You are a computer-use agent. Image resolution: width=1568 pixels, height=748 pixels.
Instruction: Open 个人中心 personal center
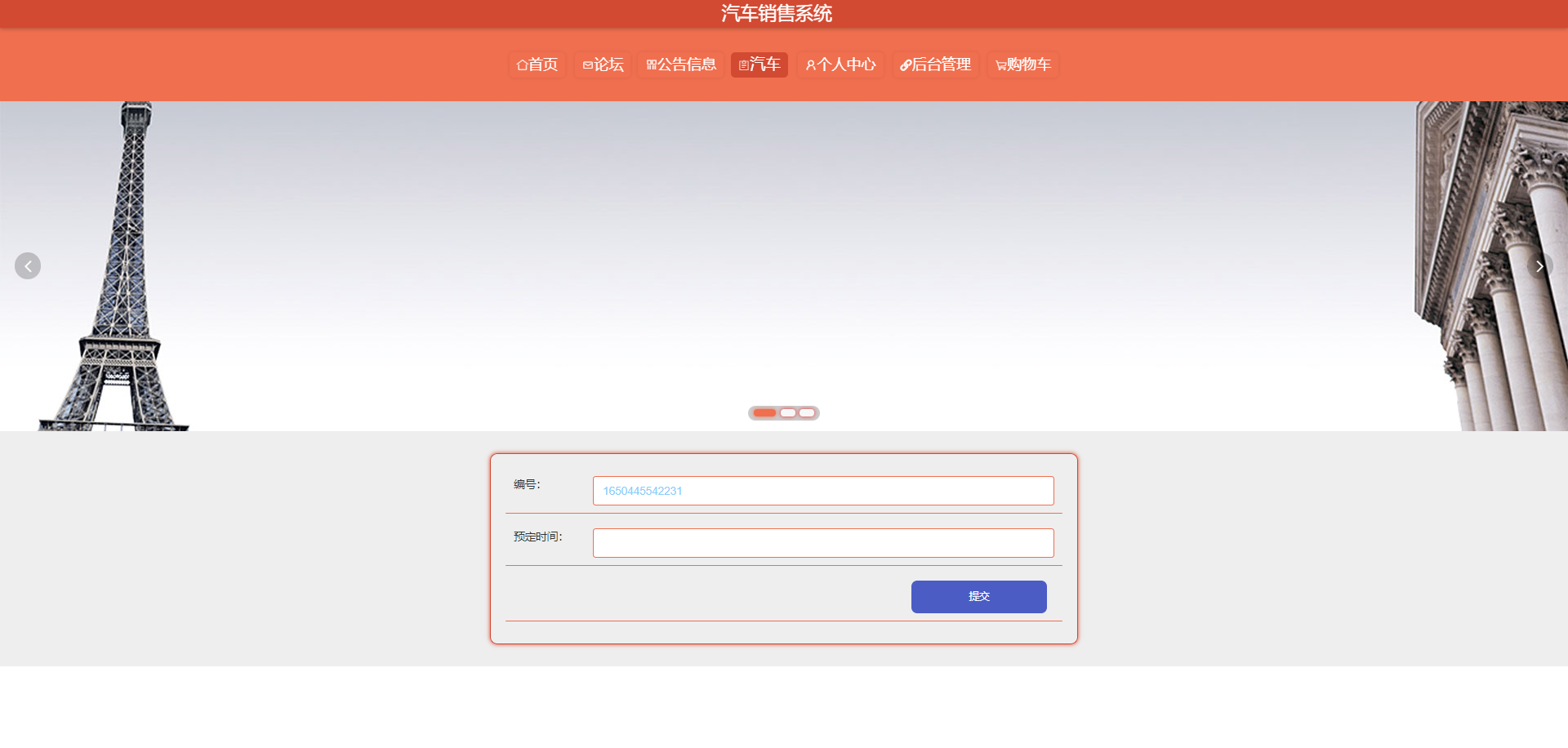[840, 65]
